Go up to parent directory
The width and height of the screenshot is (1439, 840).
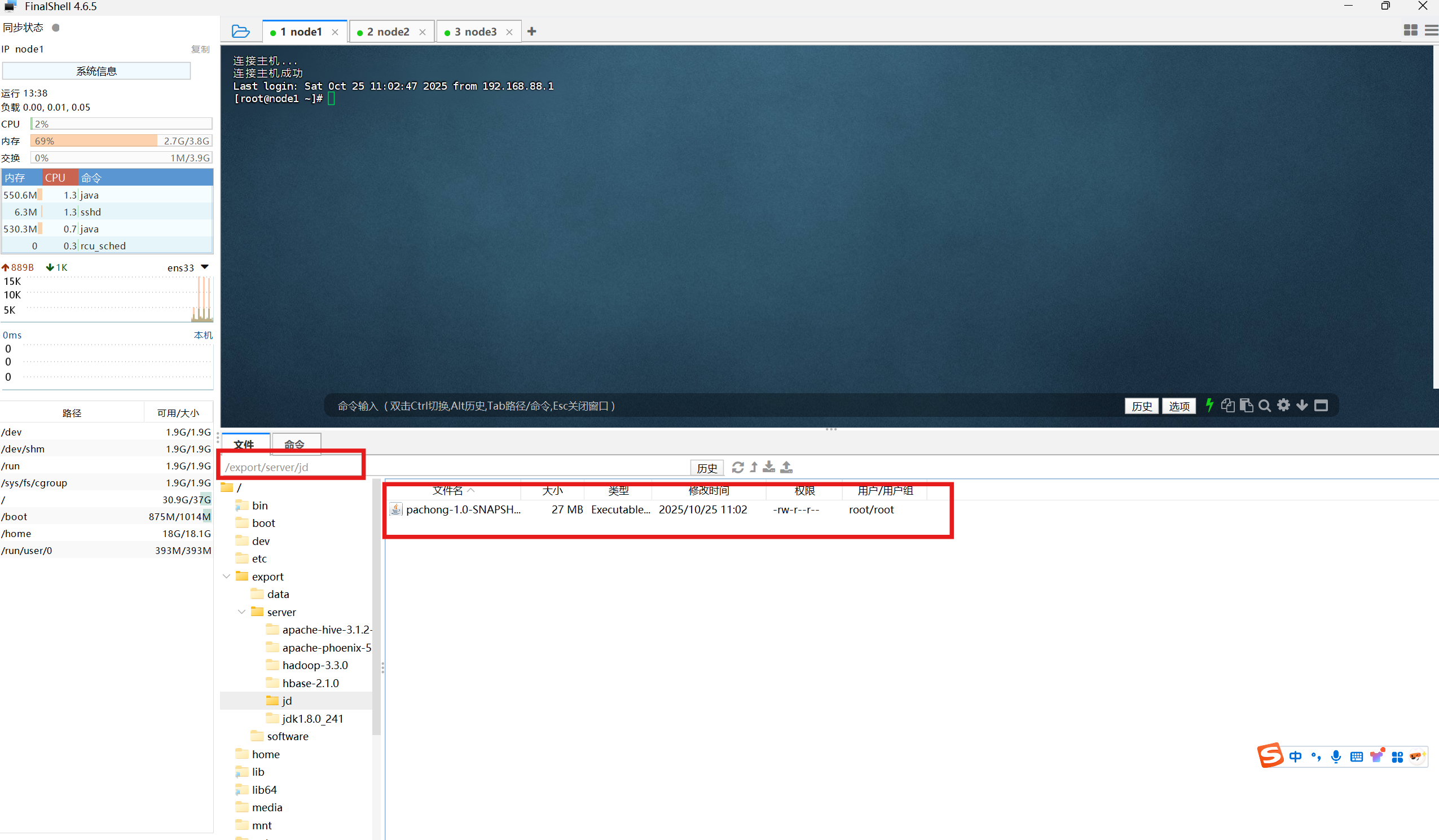(754, 467)
